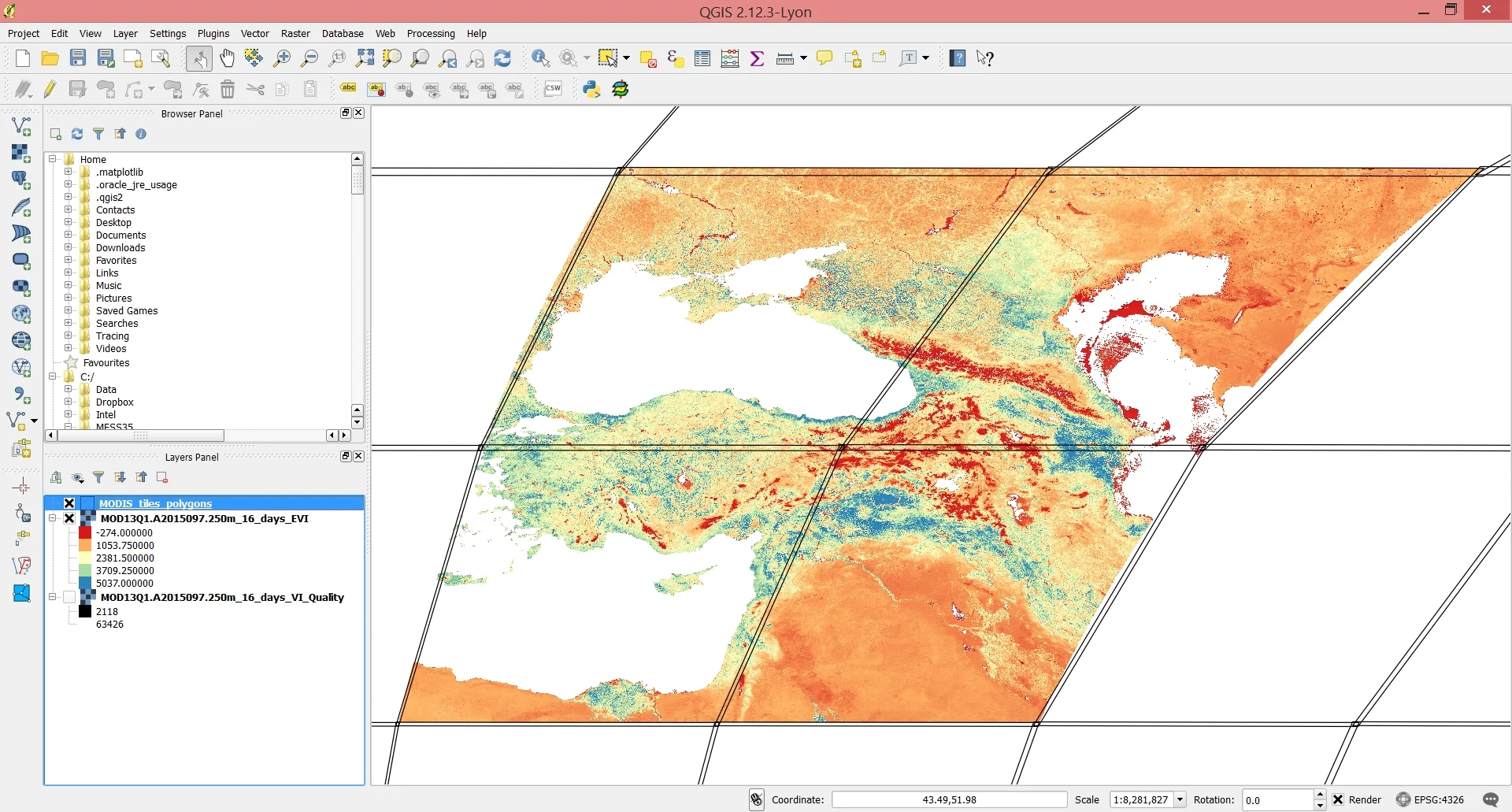
Task: Open the Scale dropdown
Action: click(1180, 799)
